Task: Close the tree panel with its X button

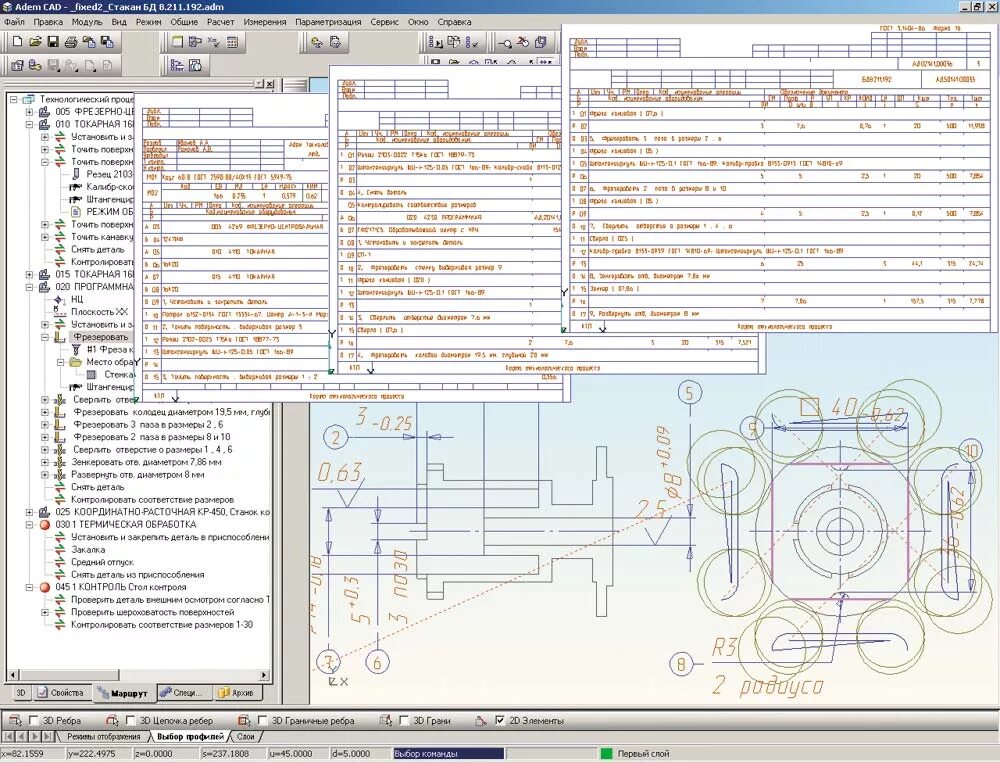Action: 270,84
